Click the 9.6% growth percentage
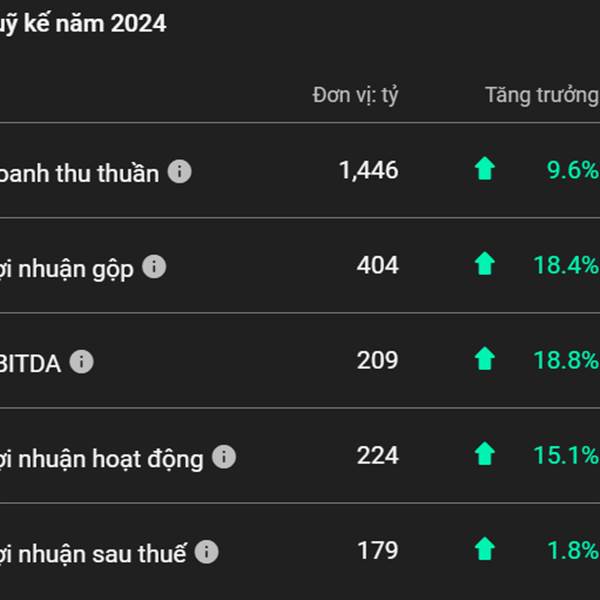600x600 pixels. point(573,170)
